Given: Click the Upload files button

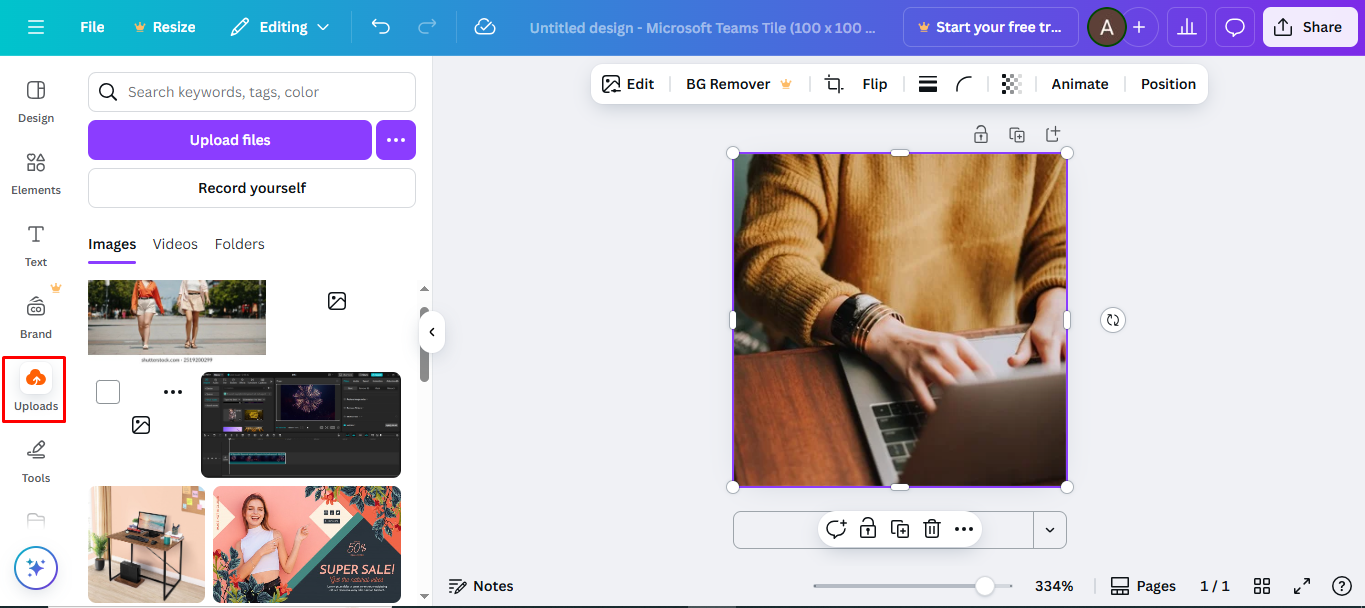Looking at the screenshot, I should (x=229, y=140).
